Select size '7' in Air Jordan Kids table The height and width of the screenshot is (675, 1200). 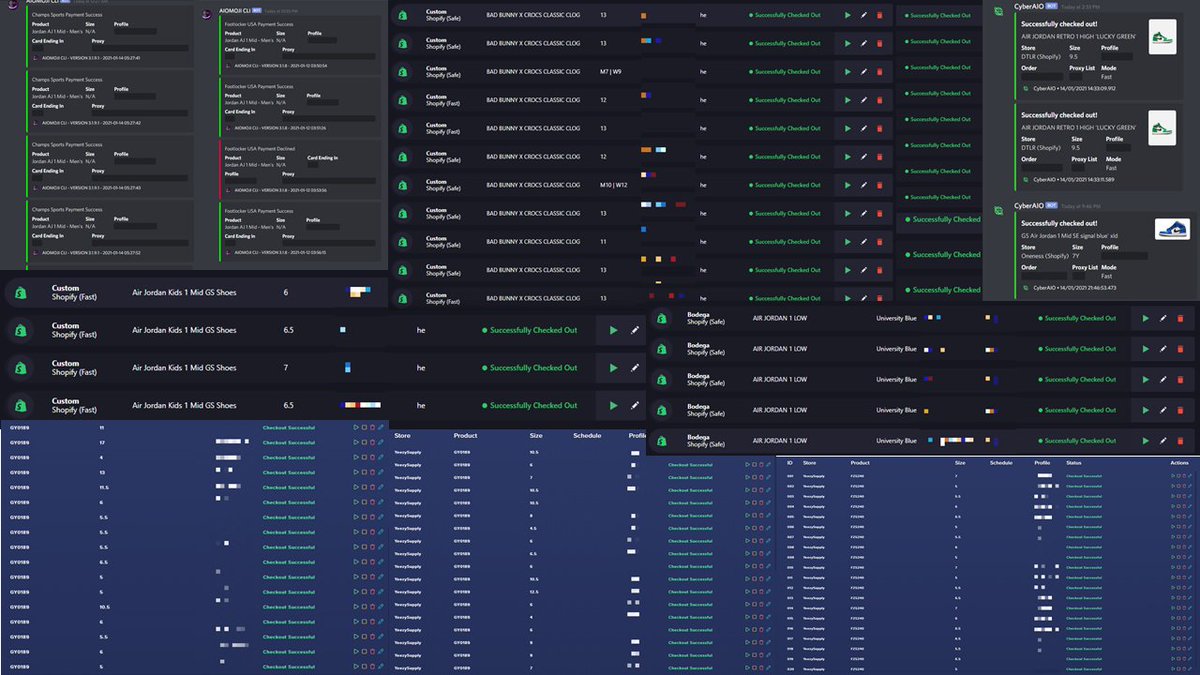click(x=286, y=368)
